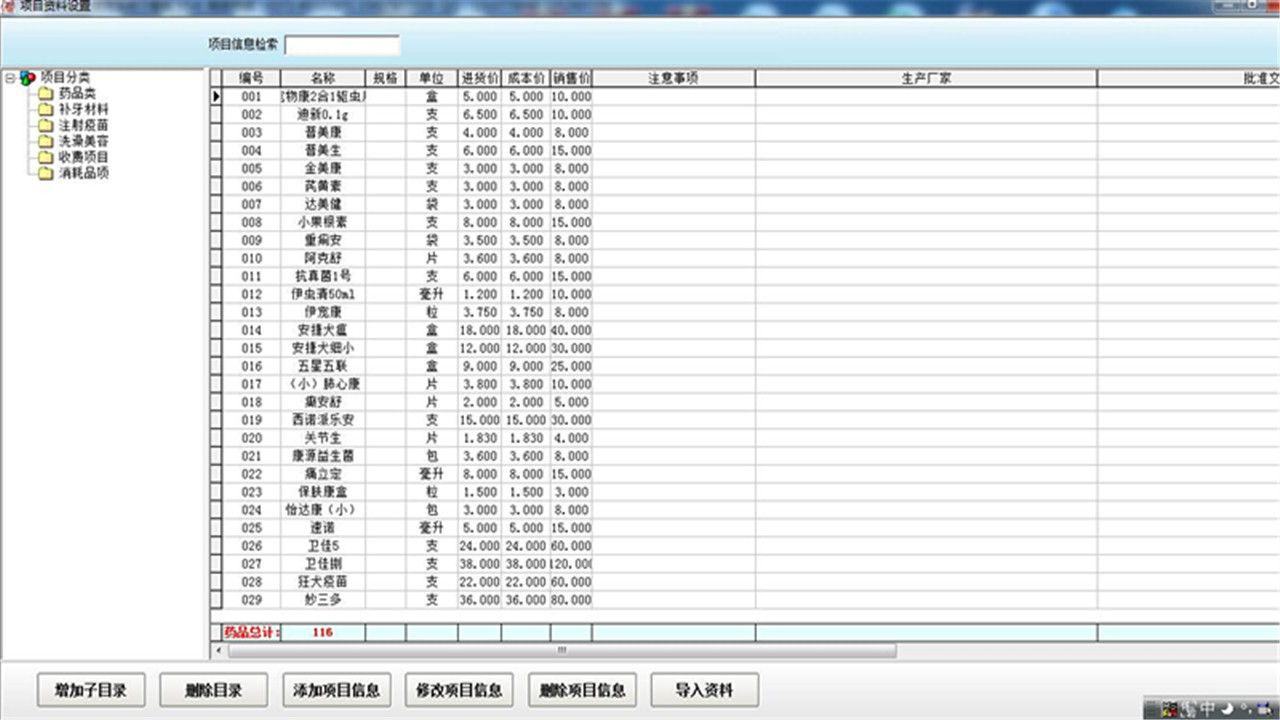Click the 导入资料 button

pos(705,690)
